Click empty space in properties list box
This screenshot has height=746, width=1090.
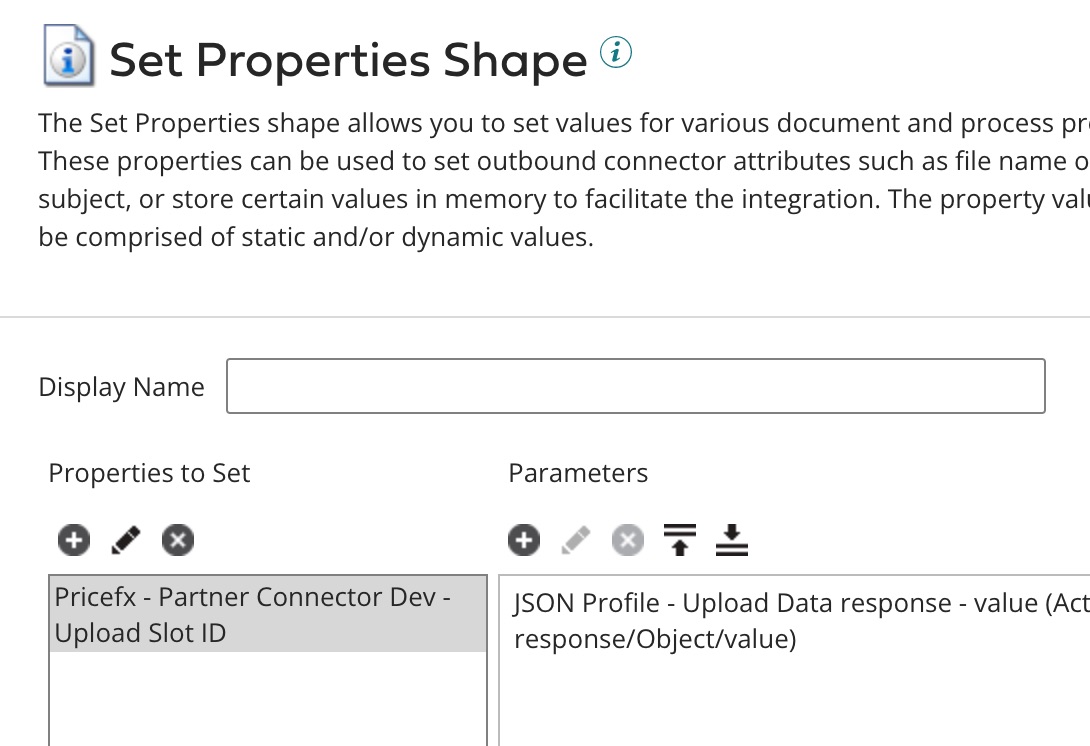(x=267, y=700)
